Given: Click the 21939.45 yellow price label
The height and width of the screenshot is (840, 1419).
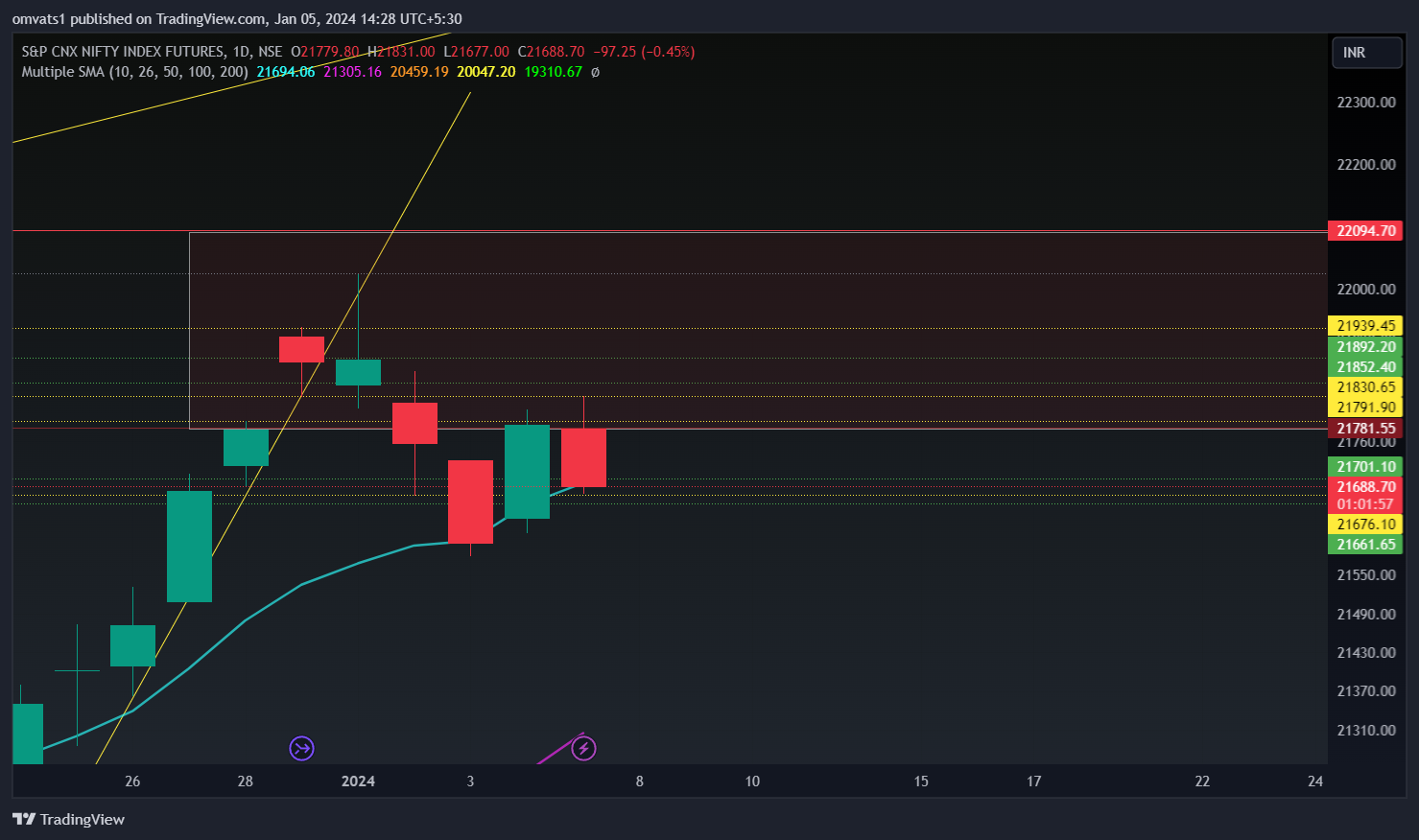Looking at the screenshot, I should tap(1365, 326).
